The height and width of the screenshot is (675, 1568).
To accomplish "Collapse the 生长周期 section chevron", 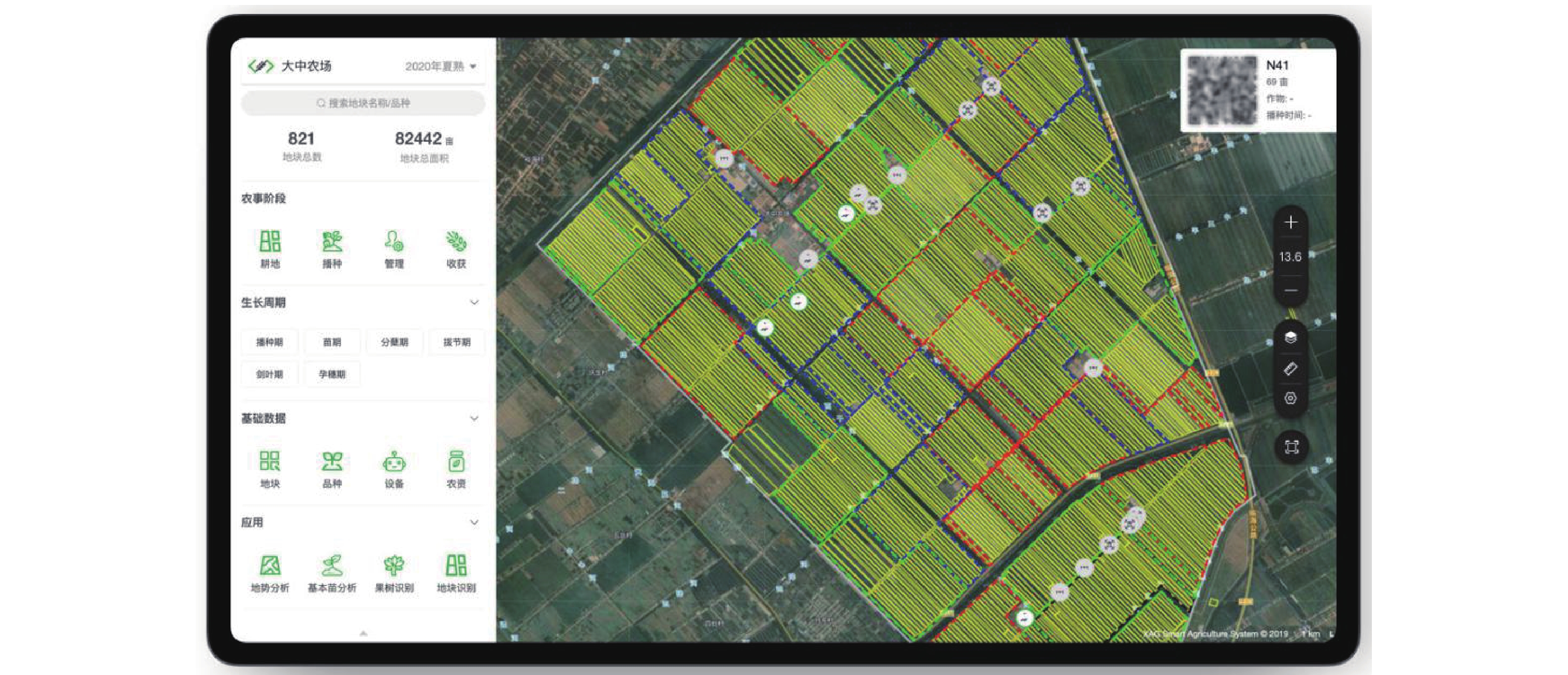I will 473,303.
